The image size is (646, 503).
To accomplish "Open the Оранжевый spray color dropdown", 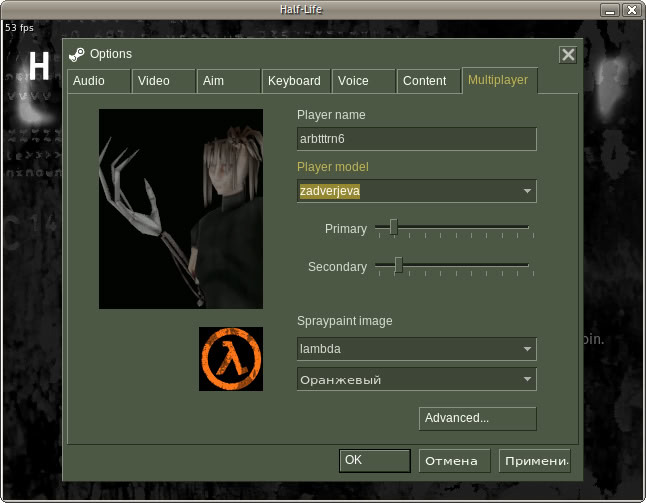I will [x=417, y=380].
